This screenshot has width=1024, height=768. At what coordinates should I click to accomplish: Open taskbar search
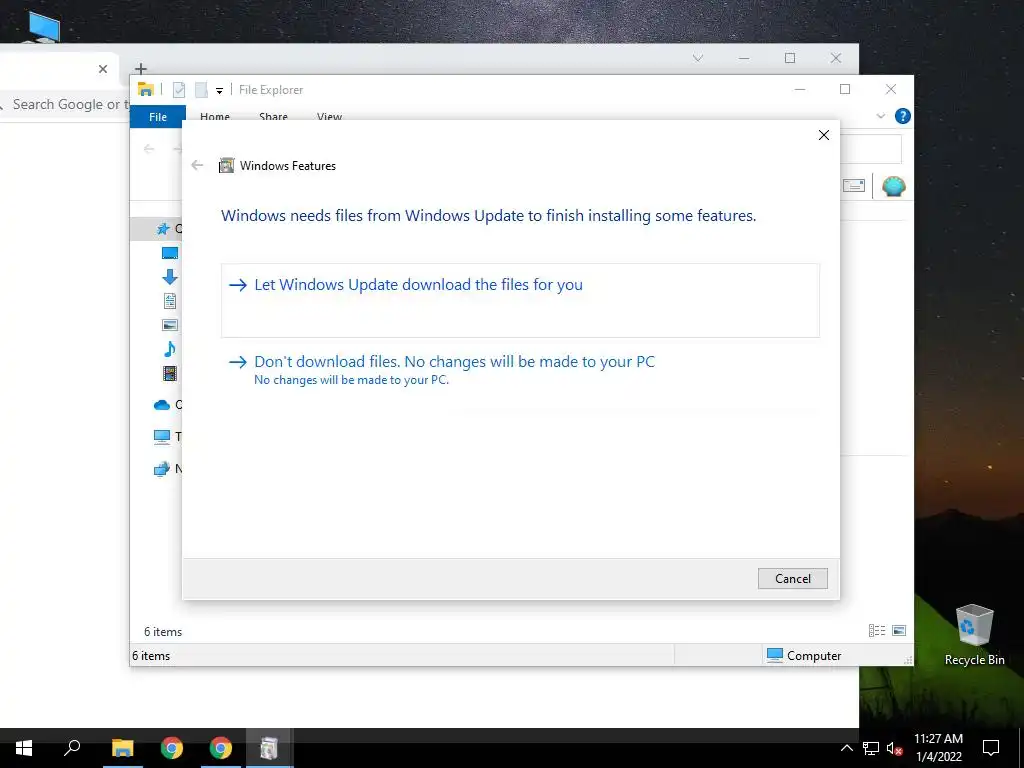pos(72,748)
